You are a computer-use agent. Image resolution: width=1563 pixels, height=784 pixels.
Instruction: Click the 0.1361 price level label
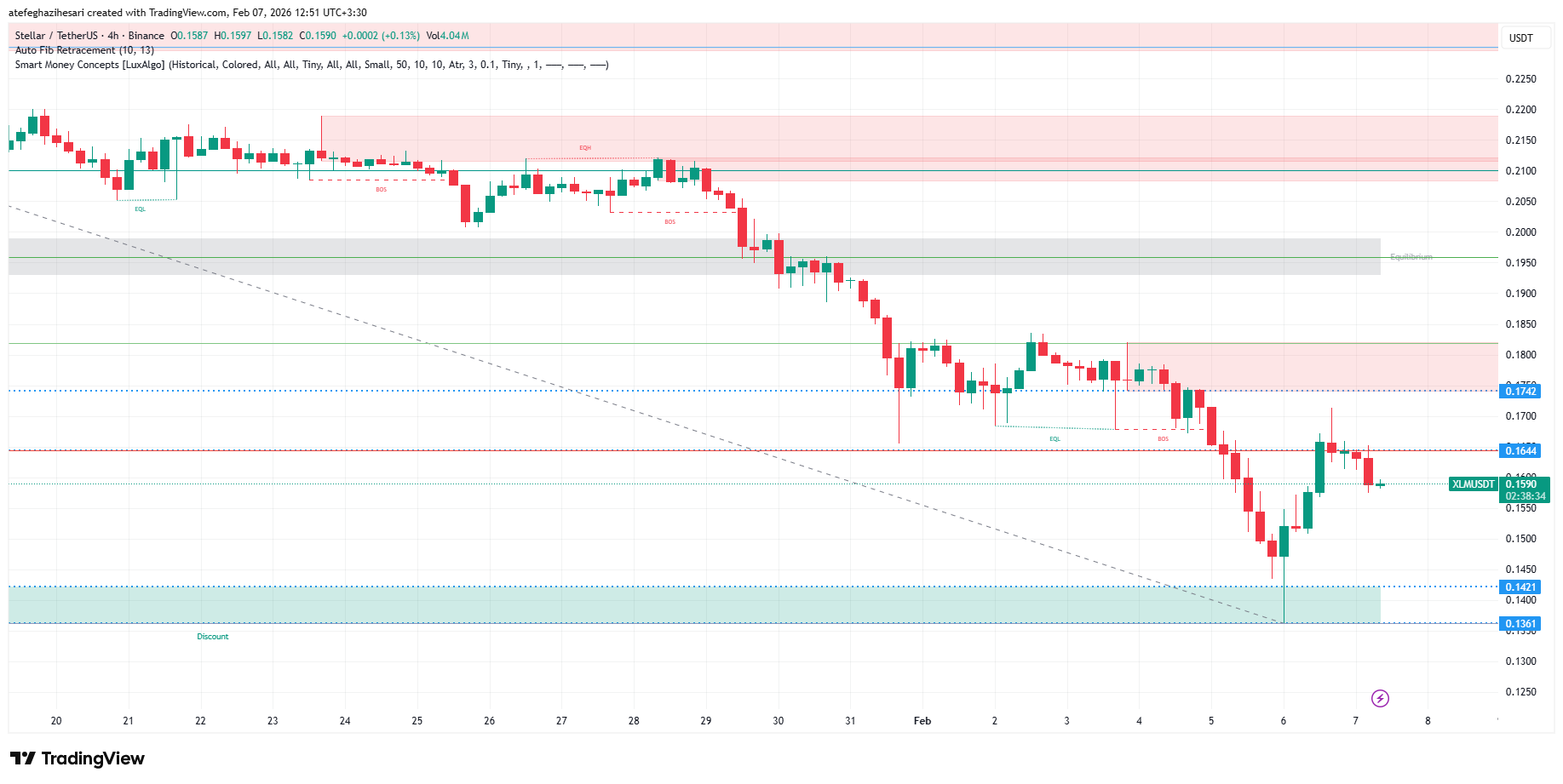(x=1520, y=624)
